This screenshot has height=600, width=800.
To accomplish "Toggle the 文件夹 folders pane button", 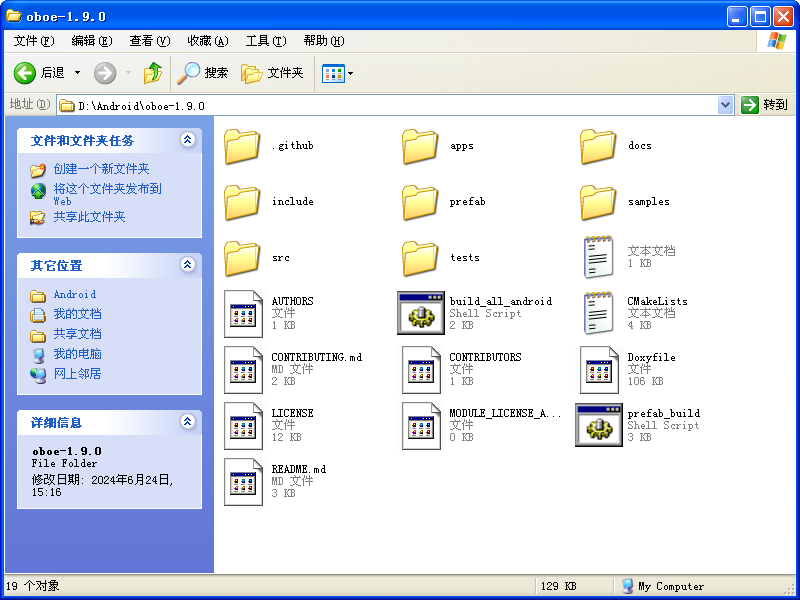I will [x=272, y=73].
